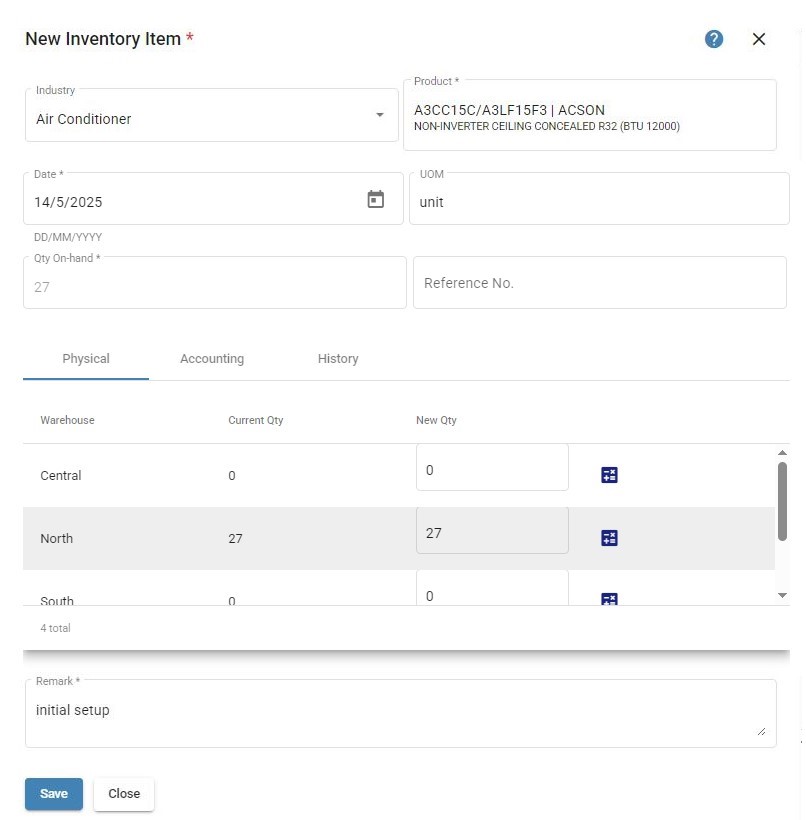Open calculator for North warehouse quantity

pyautogui.click(x=609, y=538)
